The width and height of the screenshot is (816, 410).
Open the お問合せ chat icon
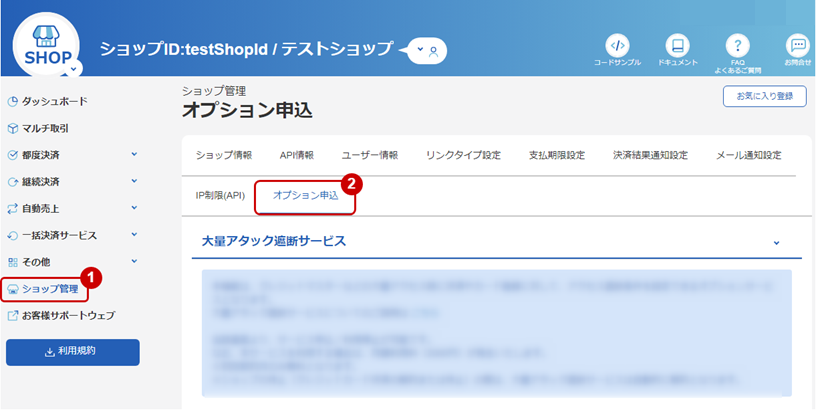[x=798, y=46]
